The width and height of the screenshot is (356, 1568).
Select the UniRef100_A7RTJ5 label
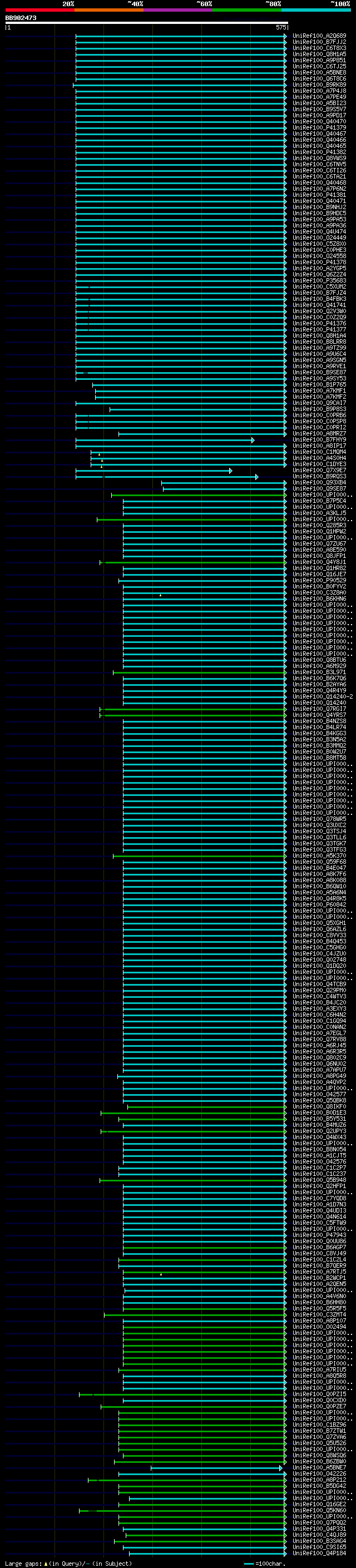coord(319,1272)
